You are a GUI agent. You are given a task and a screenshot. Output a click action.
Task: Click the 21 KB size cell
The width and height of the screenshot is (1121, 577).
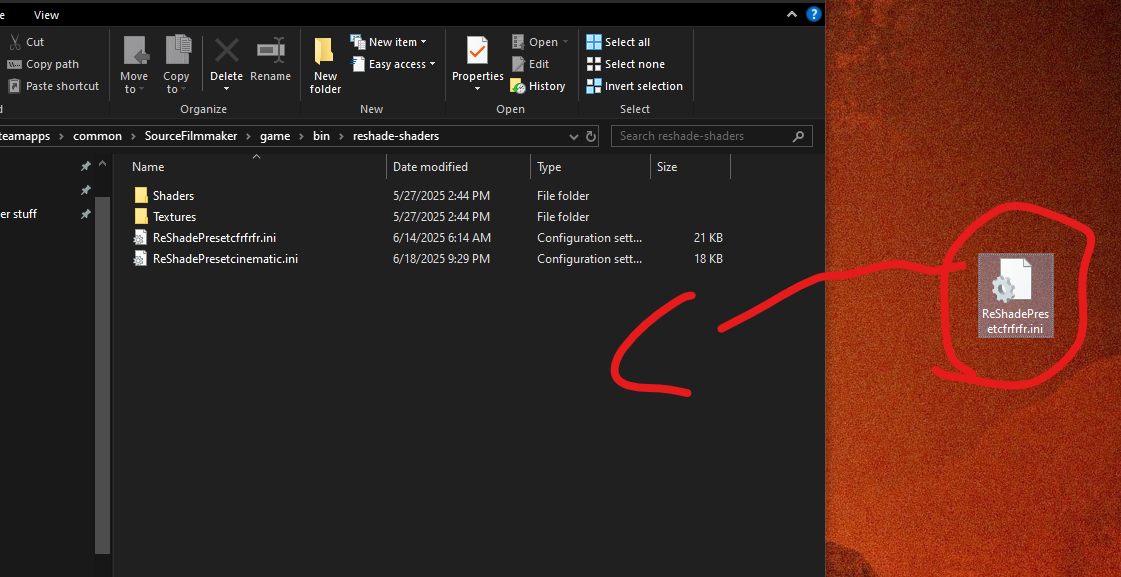pyautogui.click(x=708, y=238)
